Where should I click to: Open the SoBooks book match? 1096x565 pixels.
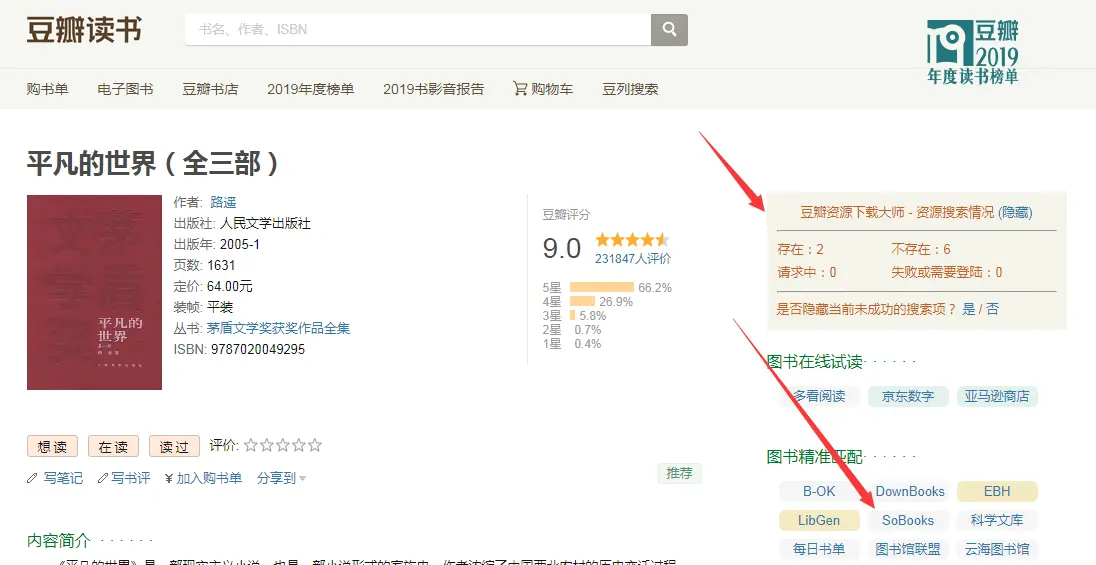point(908,520)
